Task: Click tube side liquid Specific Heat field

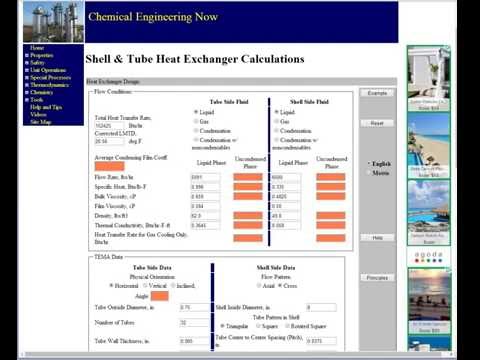Action: 205,187
